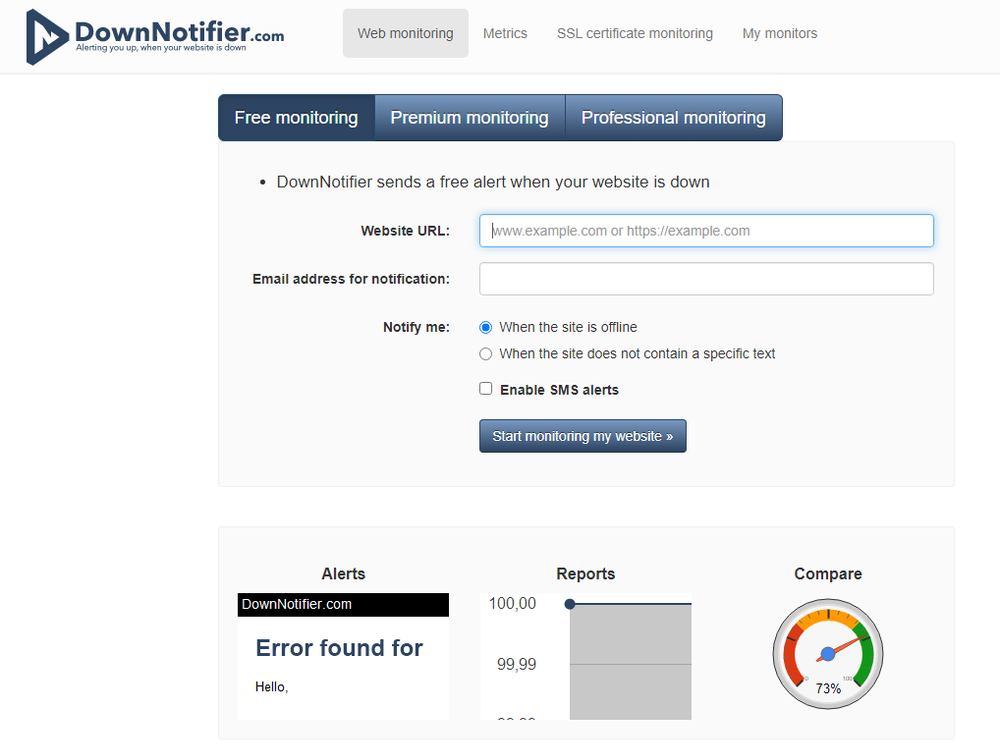Click the Alerts heading
The height and width of the screenshot is (755, 1000).
[x=343, y=574]
